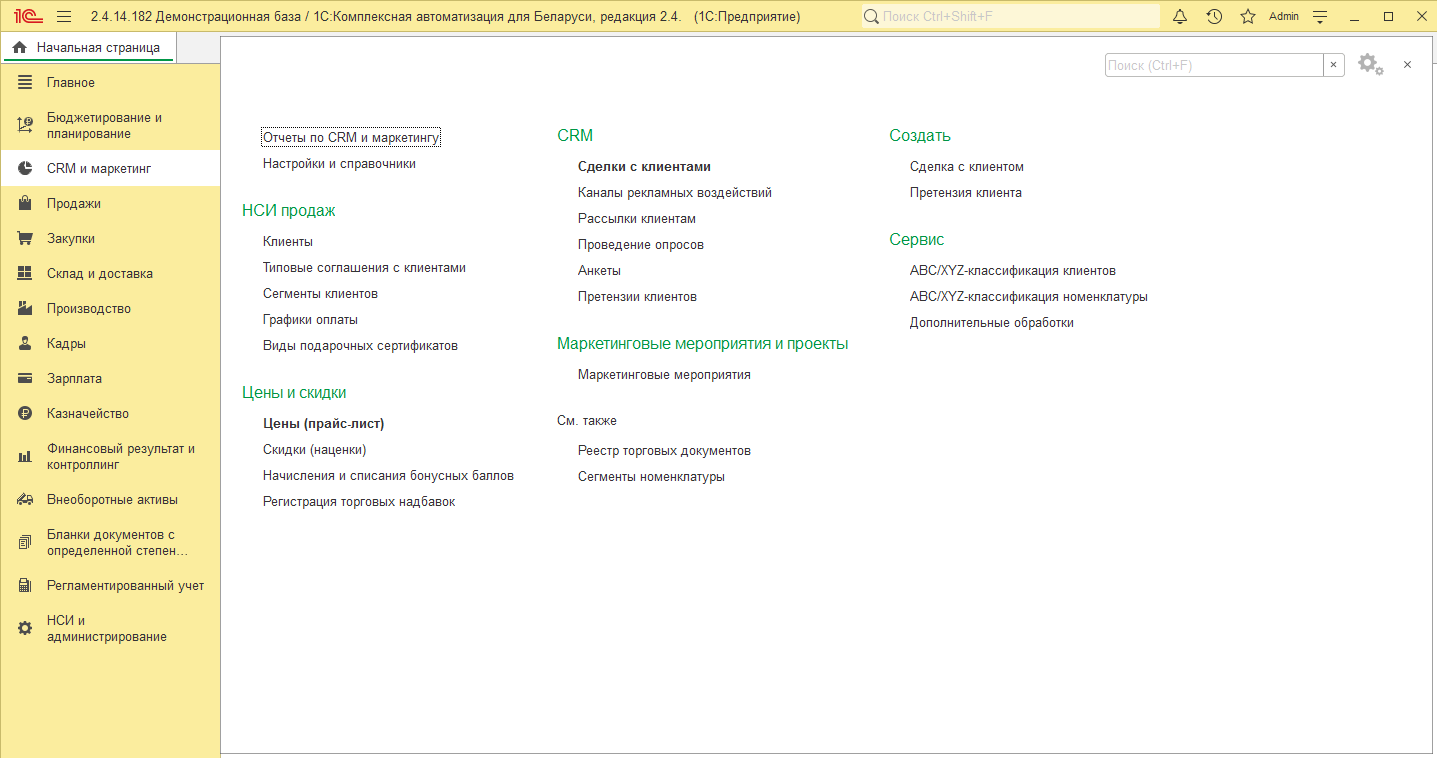
Task: Click the favorites star icon
Action: (x=1247, y=16)
